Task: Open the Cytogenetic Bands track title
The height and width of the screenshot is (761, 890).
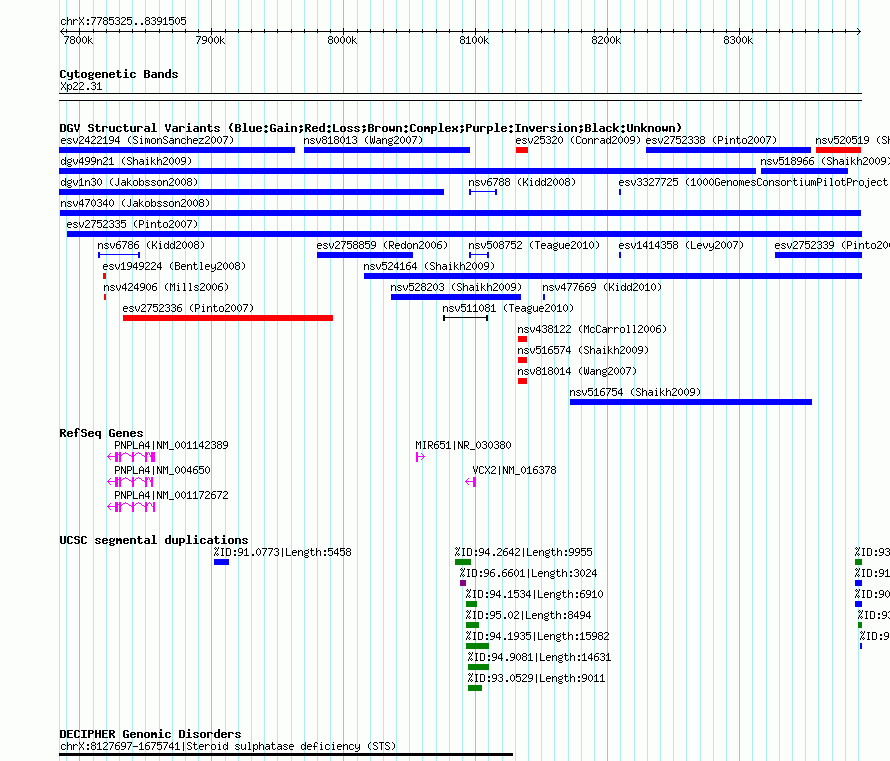Action: pyautogui.click(x=119, y=74)
